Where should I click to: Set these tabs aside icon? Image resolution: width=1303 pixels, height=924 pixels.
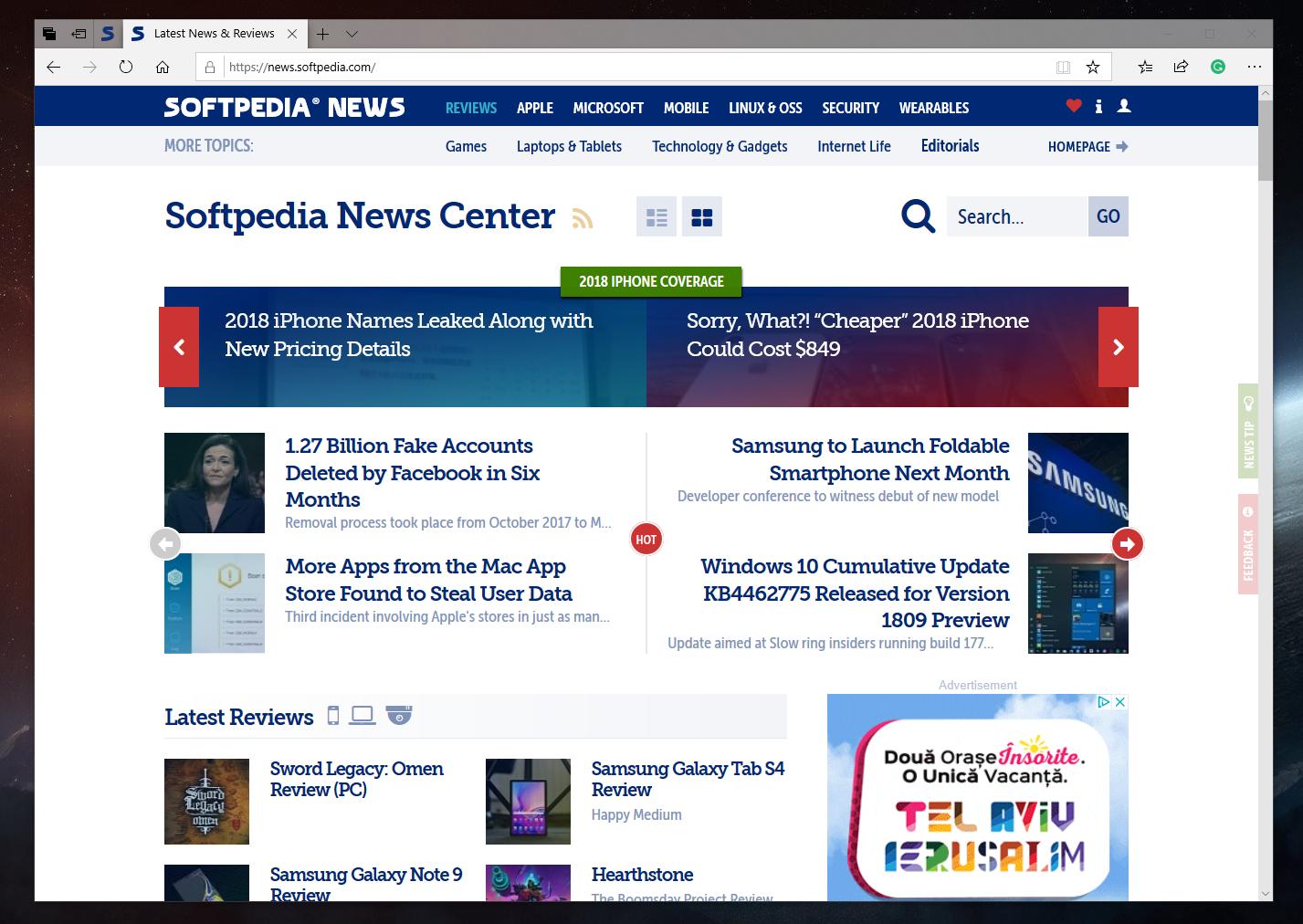pyautogui.click(x=79, y=34)
